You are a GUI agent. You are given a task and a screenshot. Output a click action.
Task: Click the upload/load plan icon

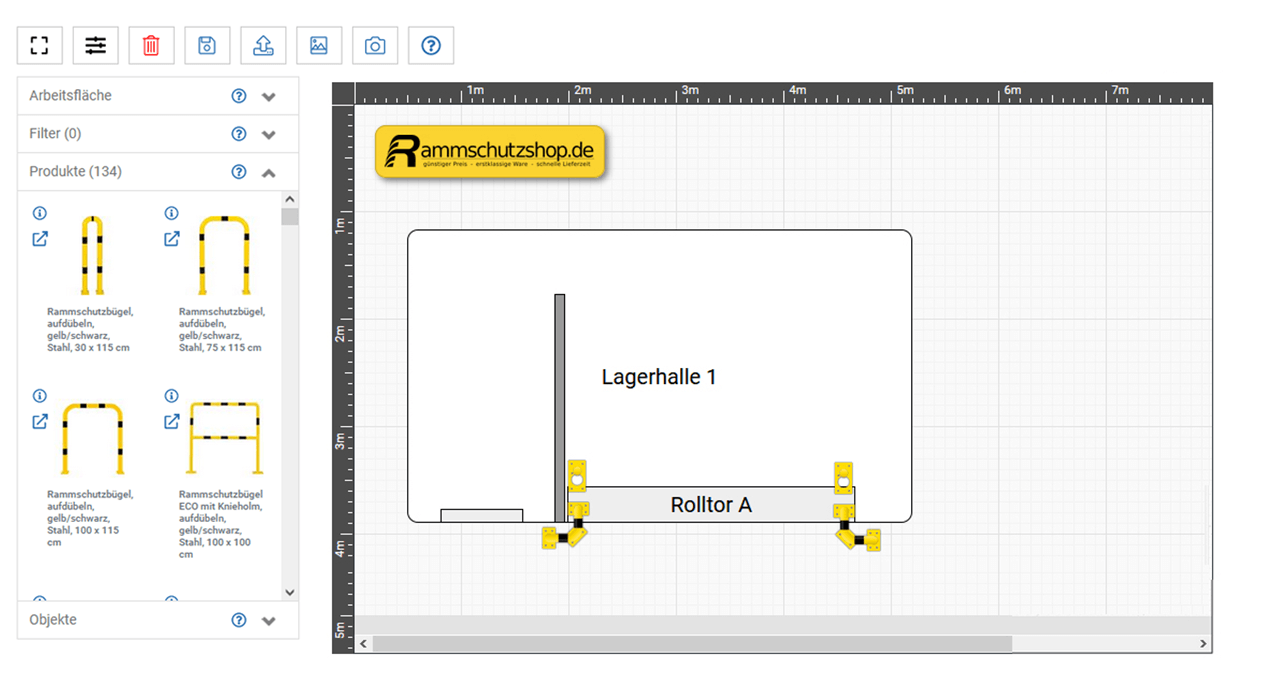click(x=263, y=45)
